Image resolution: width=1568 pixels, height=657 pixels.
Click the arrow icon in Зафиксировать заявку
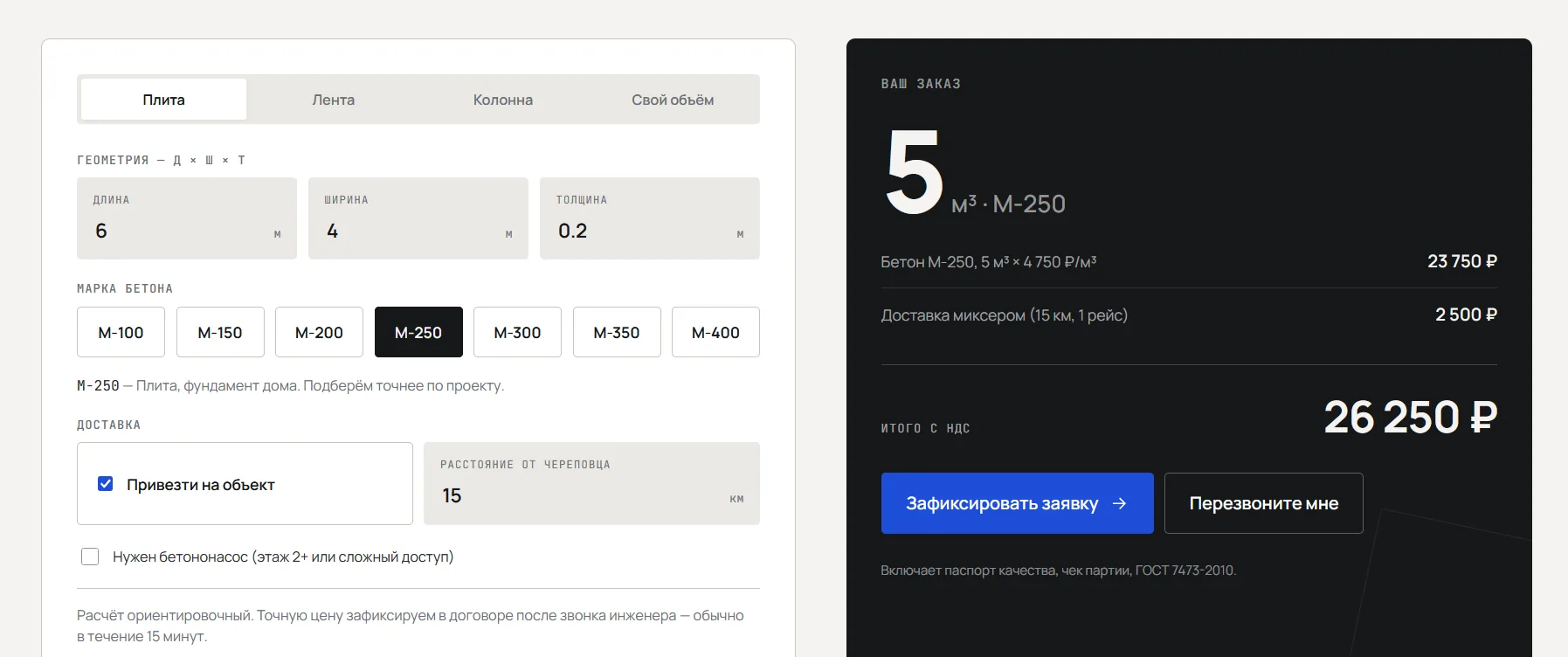pos(1119,503)
